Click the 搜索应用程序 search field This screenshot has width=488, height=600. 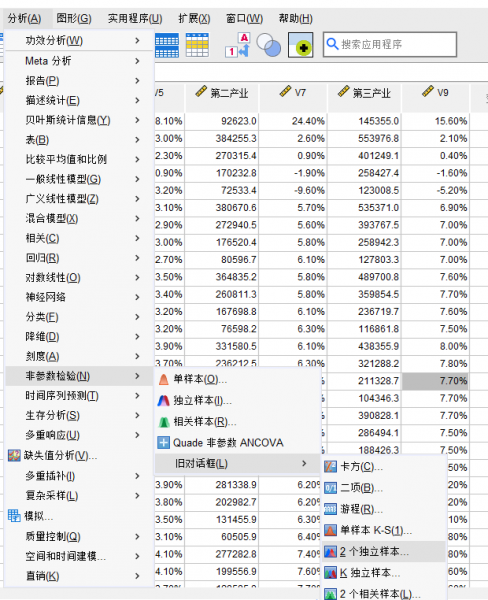(x=390, y=44)
